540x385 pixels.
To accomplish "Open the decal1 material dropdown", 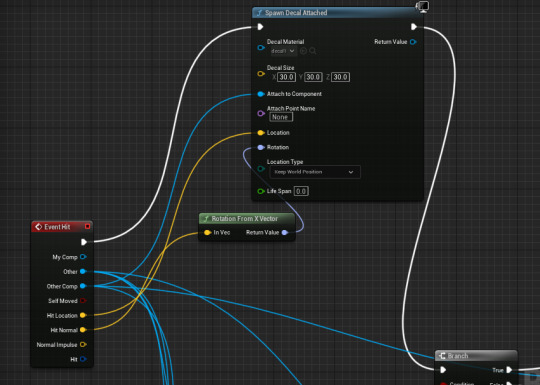I will 283,51.
